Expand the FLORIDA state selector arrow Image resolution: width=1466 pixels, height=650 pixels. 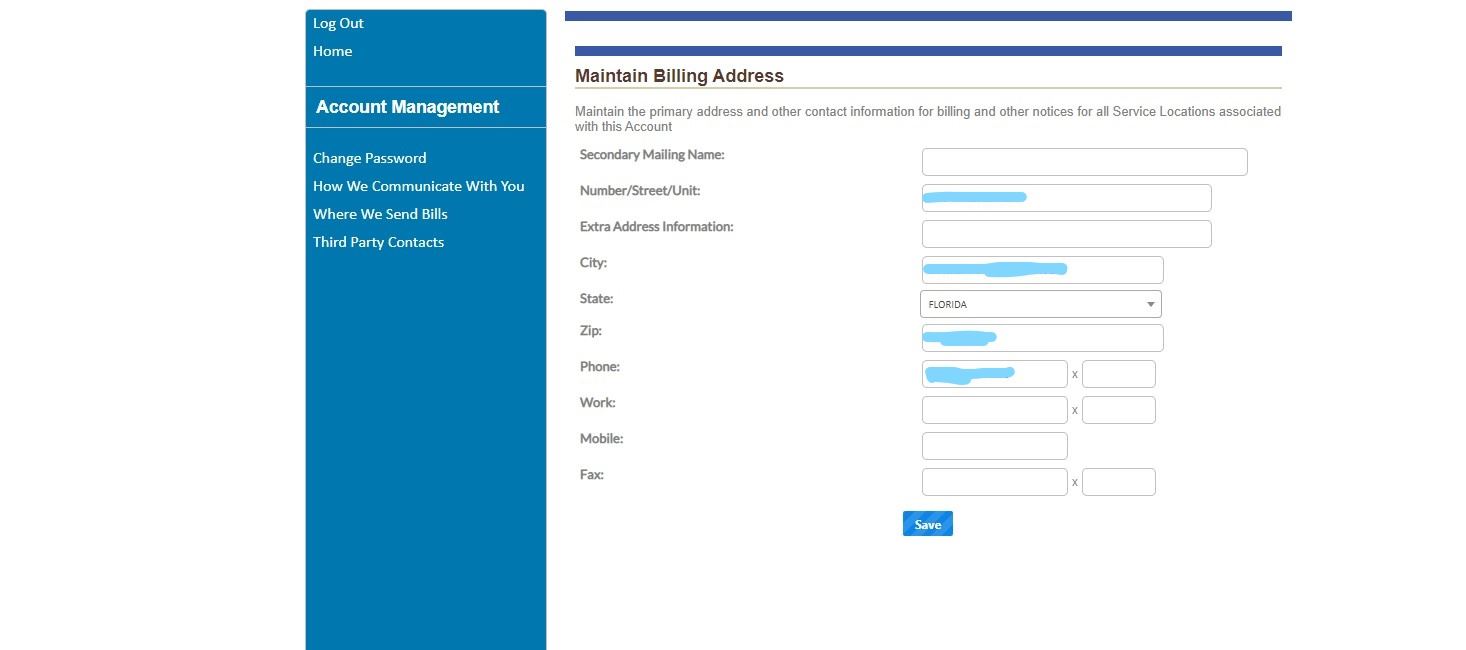coord(1150,303)
